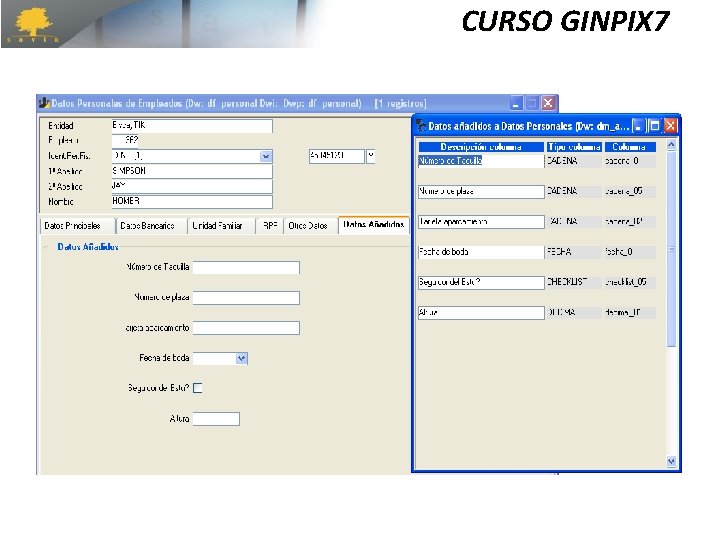Click the 1º Apellido field showing SIMPSON
The image size is (720, 540).
[192, 171]
